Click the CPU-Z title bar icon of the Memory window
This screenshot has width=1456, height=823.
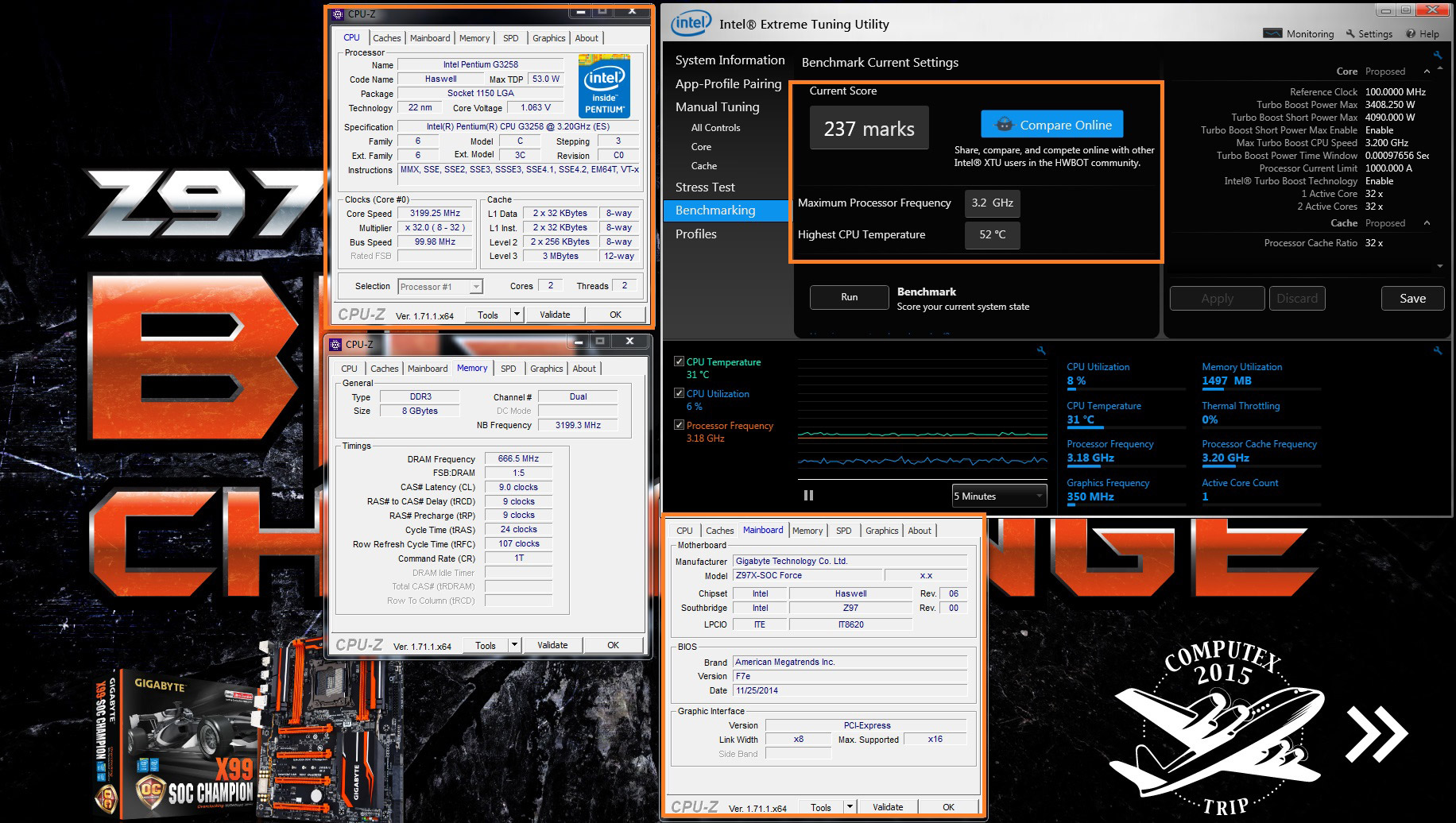pyautogui.click(x=335, y=344)
